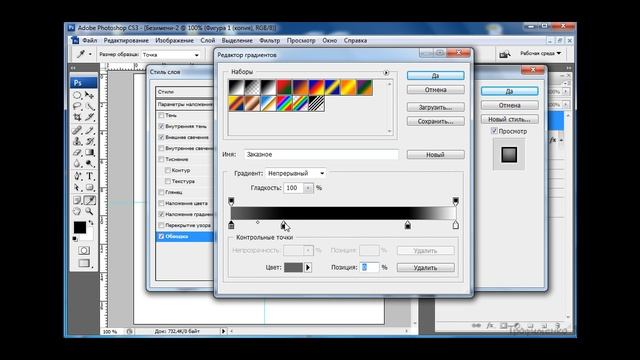Open the Окно menu

point(329,40)
